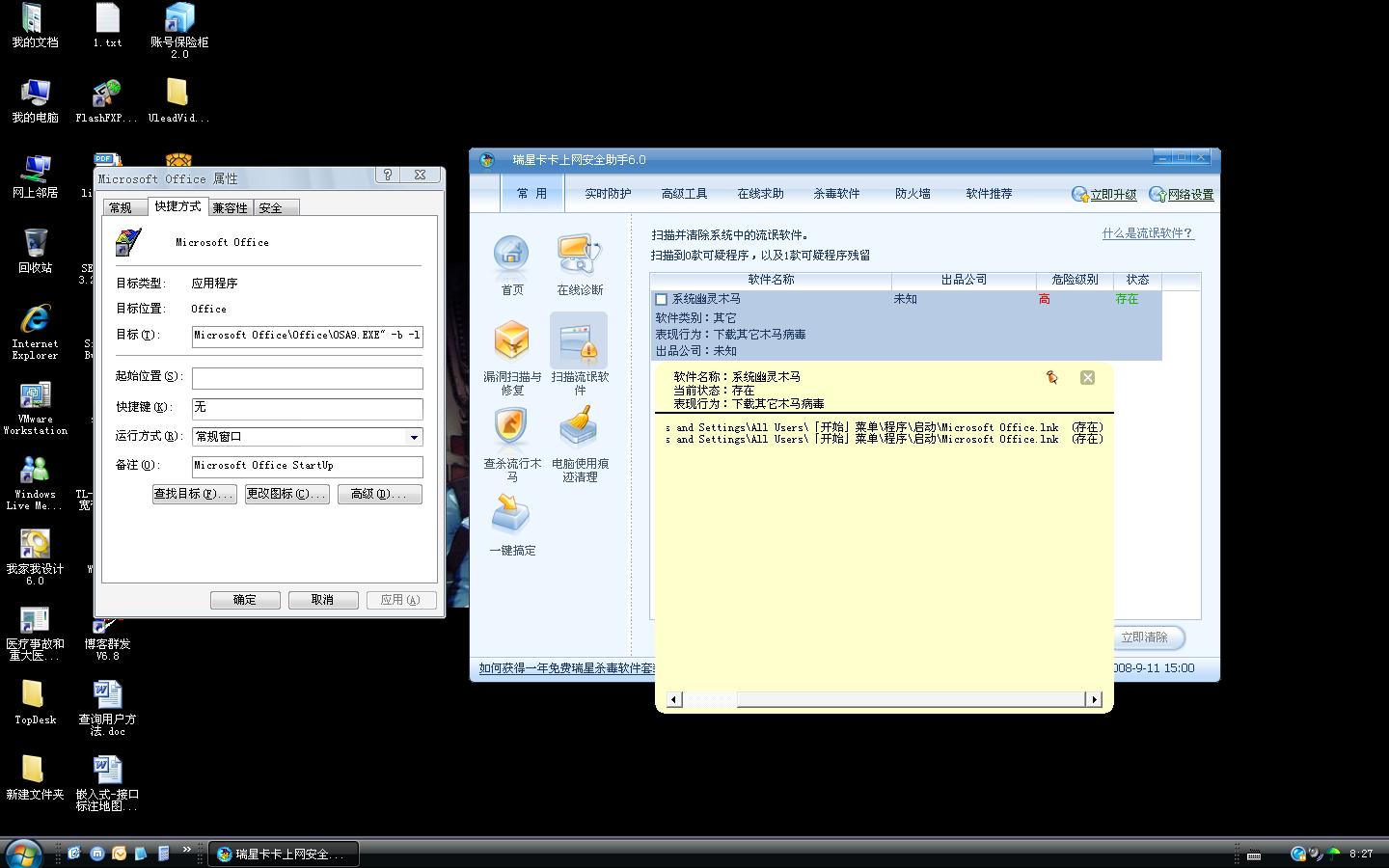Launch 漏洞扫描与修复 vulnerability scan
1389x868 pixels.
[512, 357]
